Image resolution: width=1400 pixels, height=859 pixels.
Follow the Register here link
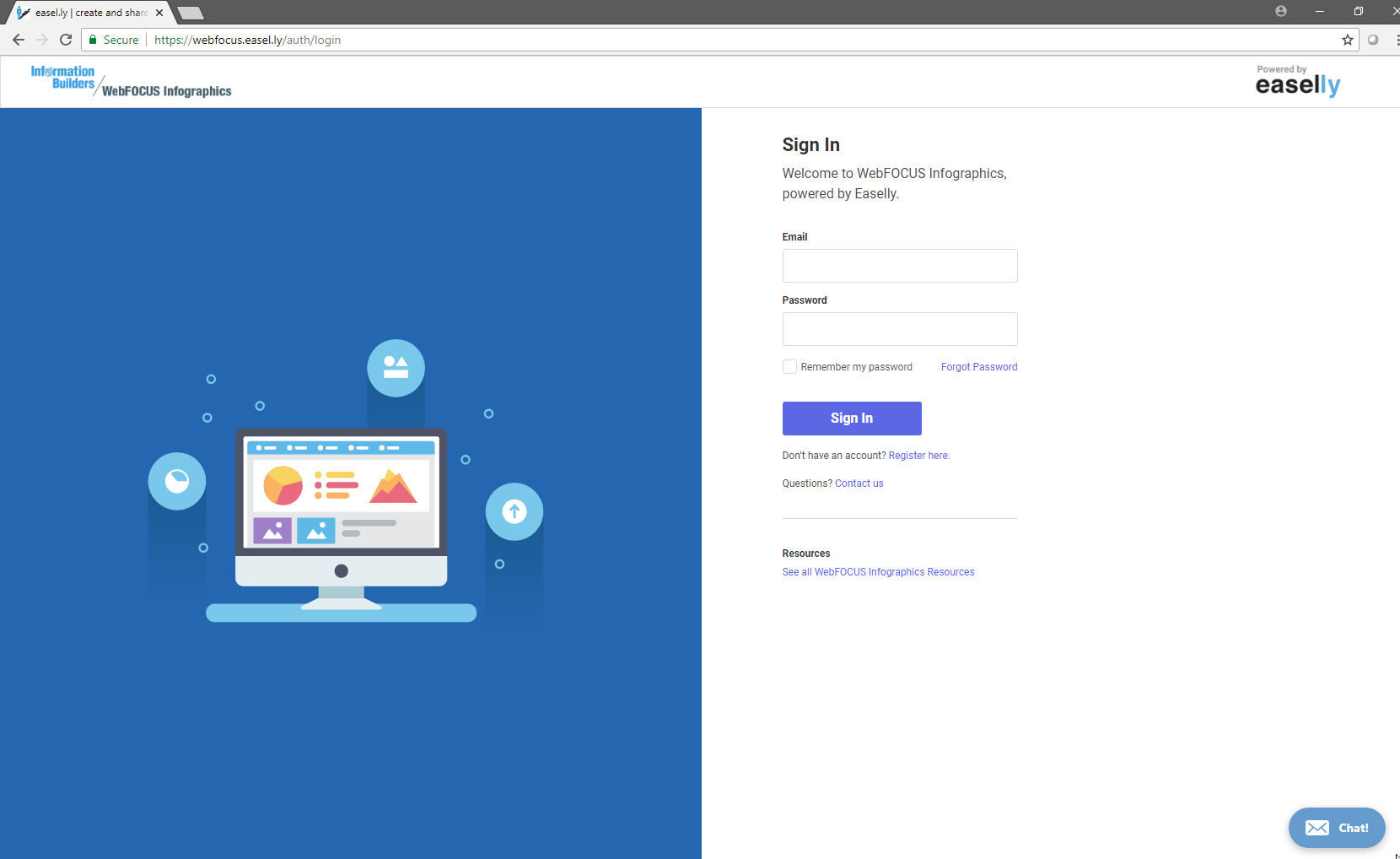click(x=918, y=456)
